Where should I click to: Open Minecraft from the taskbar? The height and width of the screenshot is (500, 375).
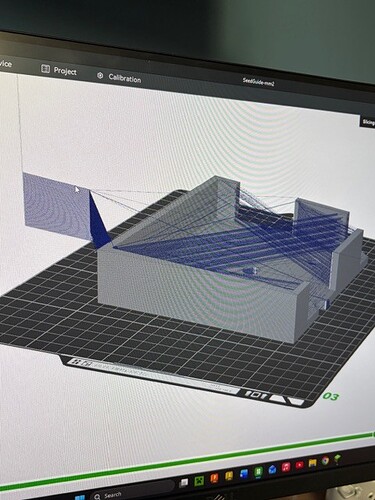199,480
